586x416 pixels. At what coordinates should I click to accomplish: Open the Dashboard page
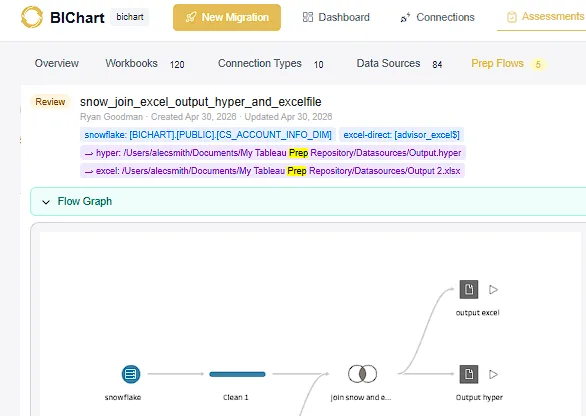(x=336, y=17)
